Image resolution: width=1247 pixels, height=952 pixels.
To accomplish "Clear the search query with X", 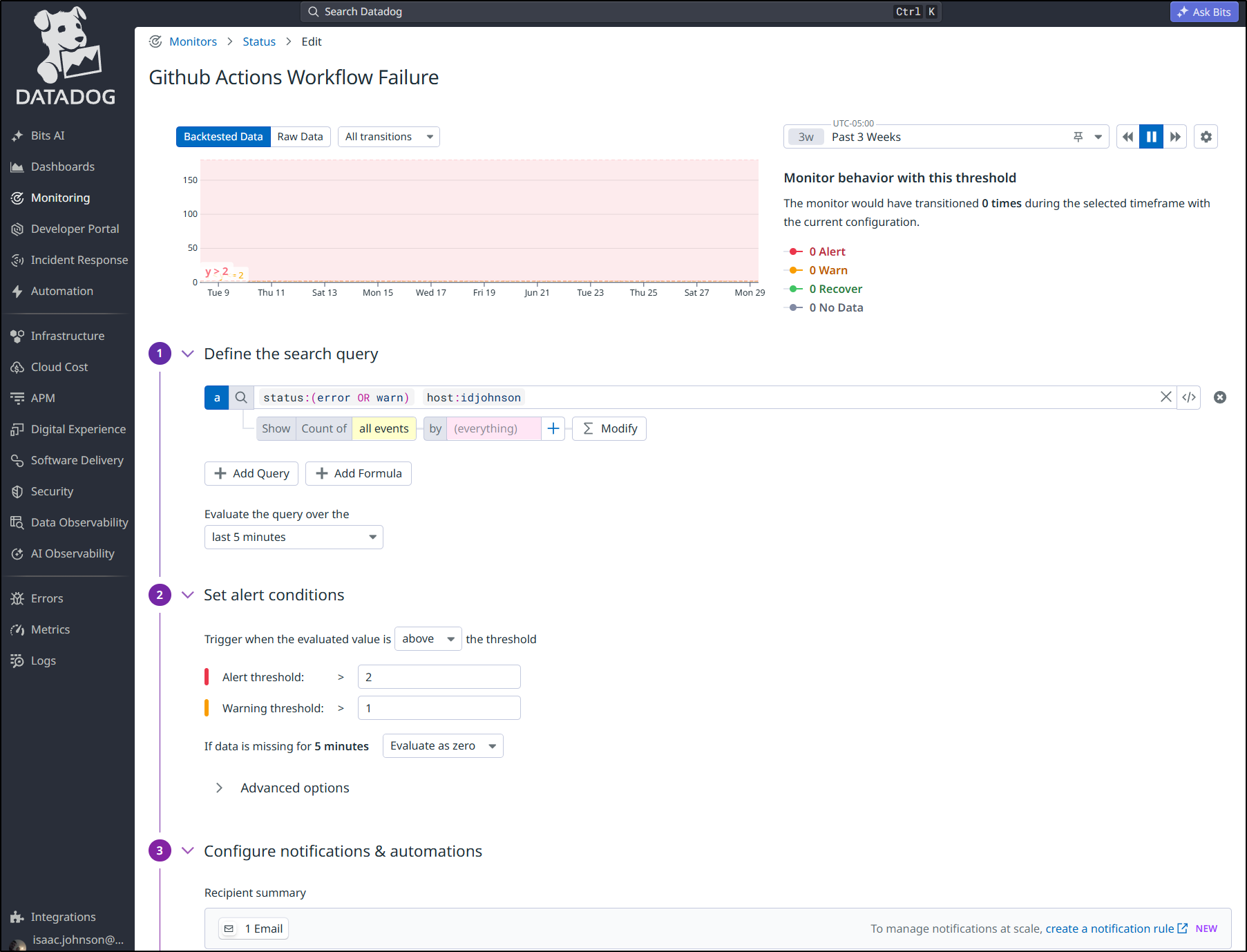I will tap(1165, 397).
